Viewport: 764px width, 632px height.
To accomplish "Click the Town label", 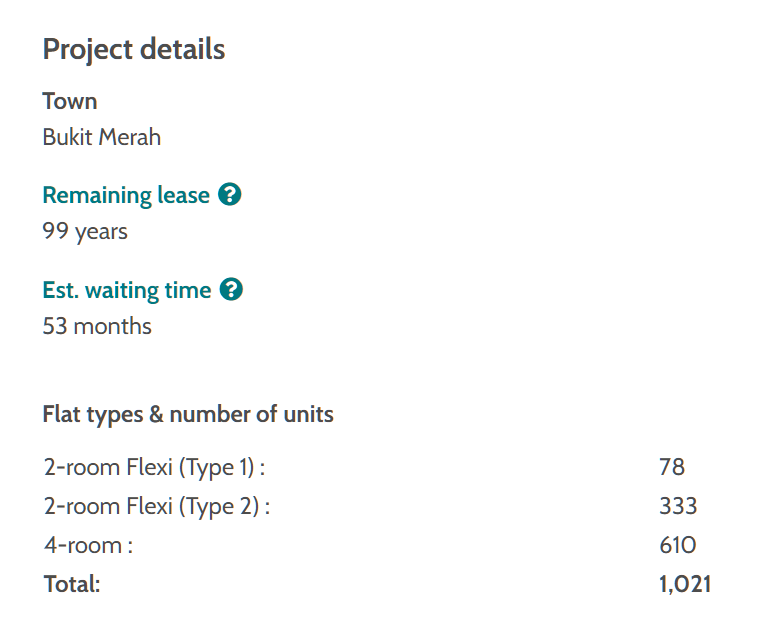I will (70, 101).
